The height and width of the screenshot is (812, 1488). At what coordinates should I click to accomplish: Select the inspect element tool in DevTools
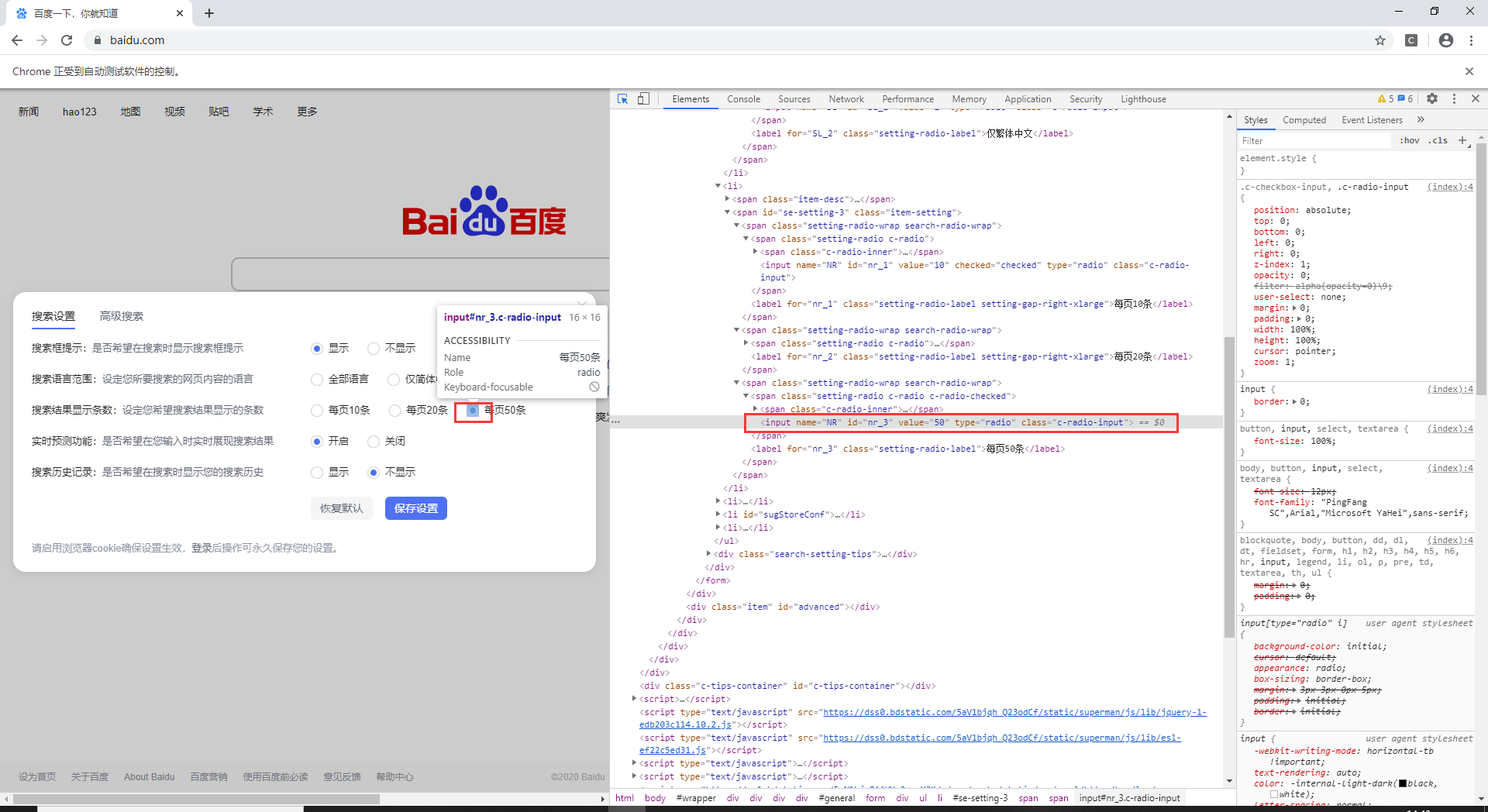coord(622,99)
